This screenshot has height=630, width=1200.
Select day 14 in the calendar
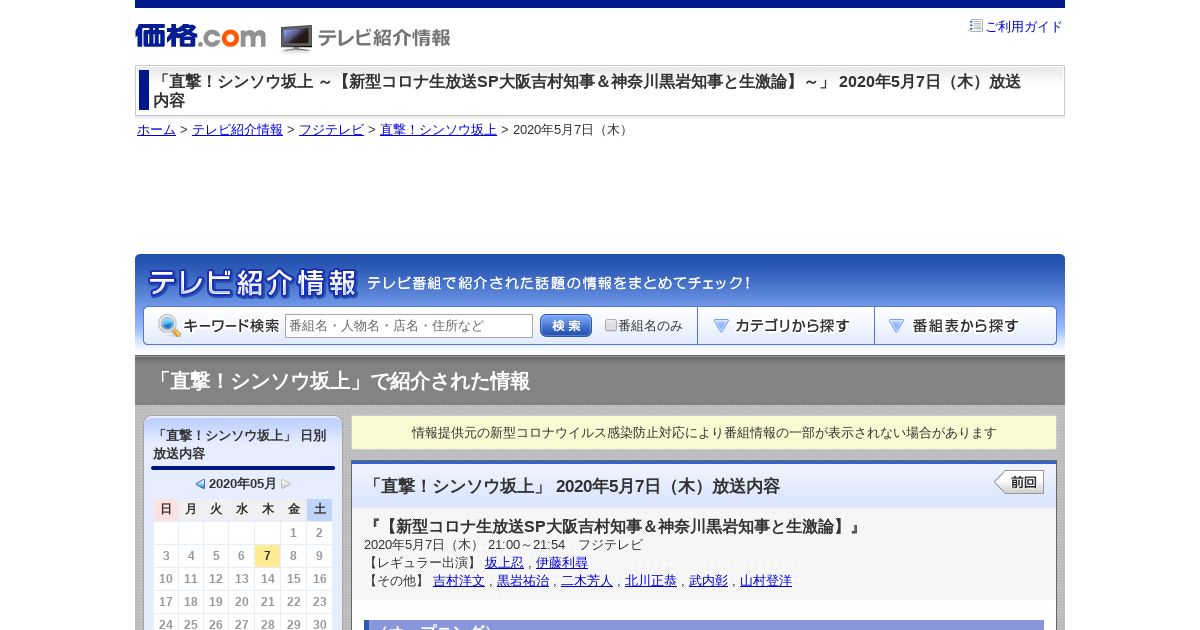coord(267,579)
